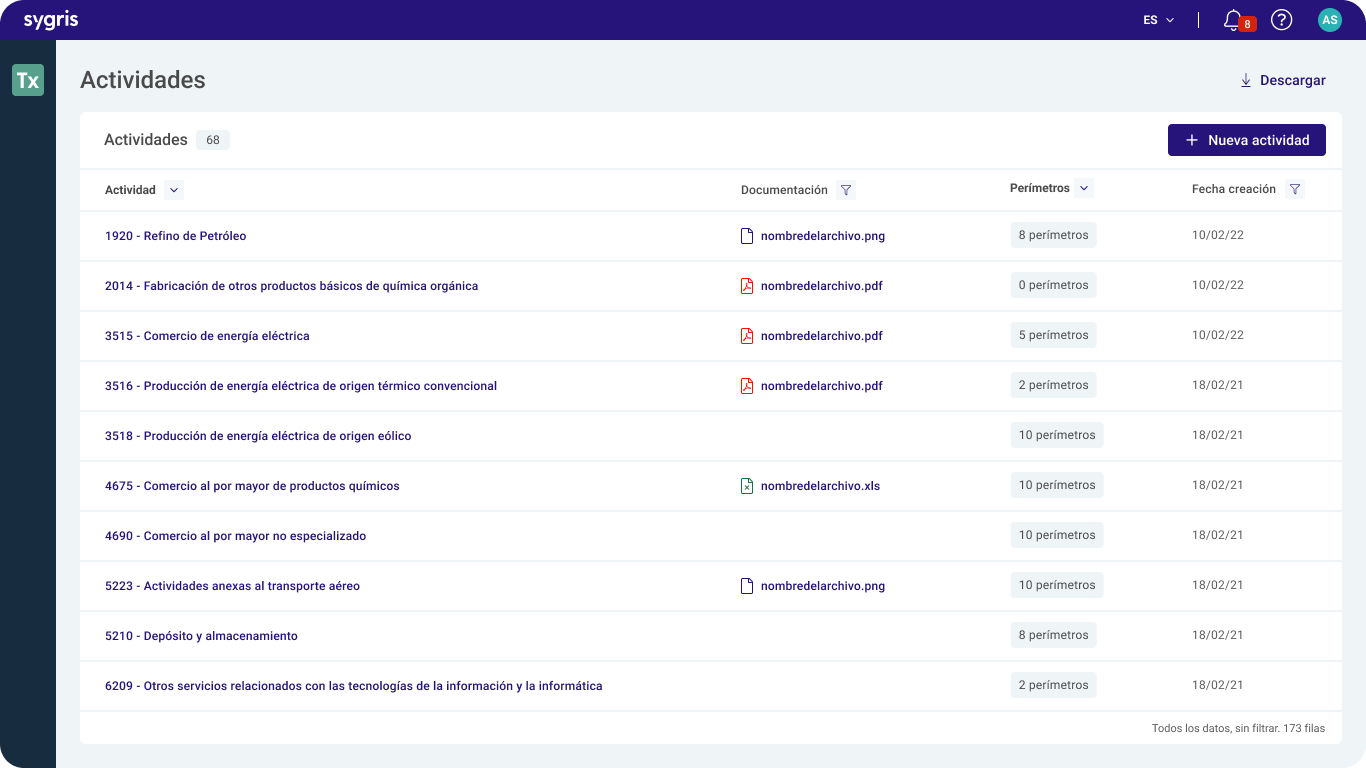1366x768 pixels.
Task: Click the 68 count badge beside Actividades
Action: (x=213, y=140)
